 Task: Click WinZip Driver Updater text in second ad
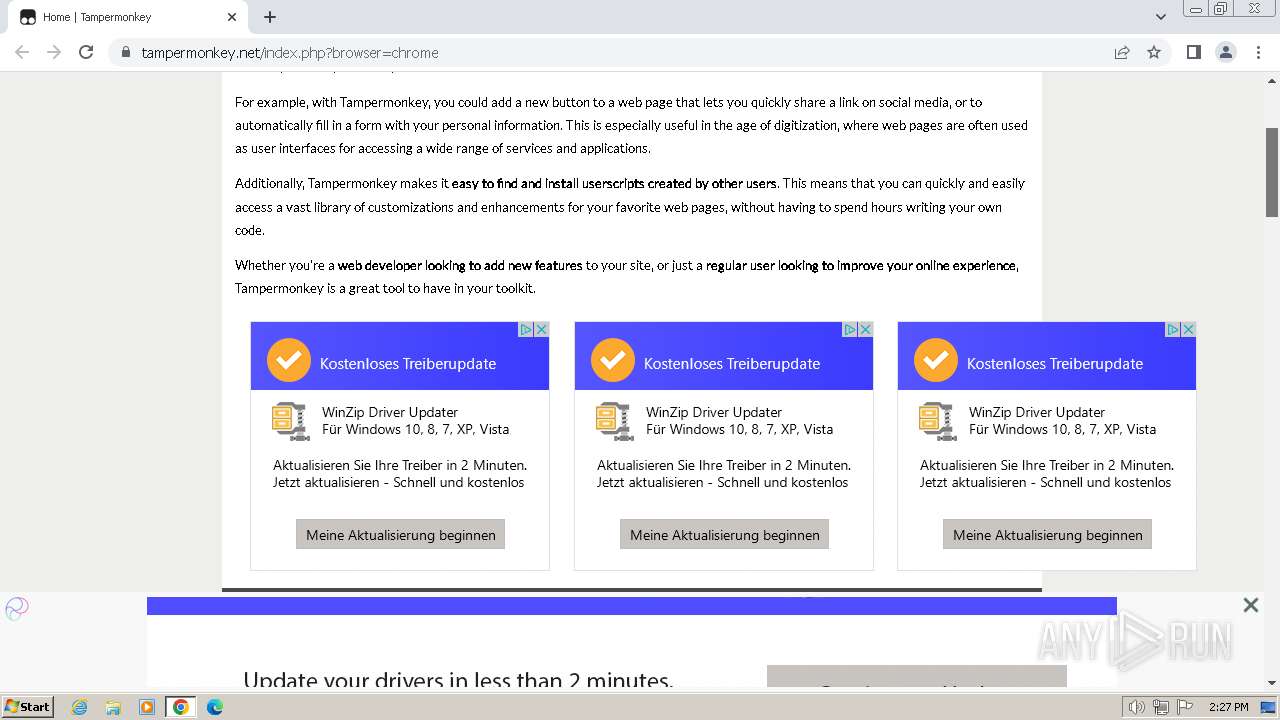pos(714,412)
